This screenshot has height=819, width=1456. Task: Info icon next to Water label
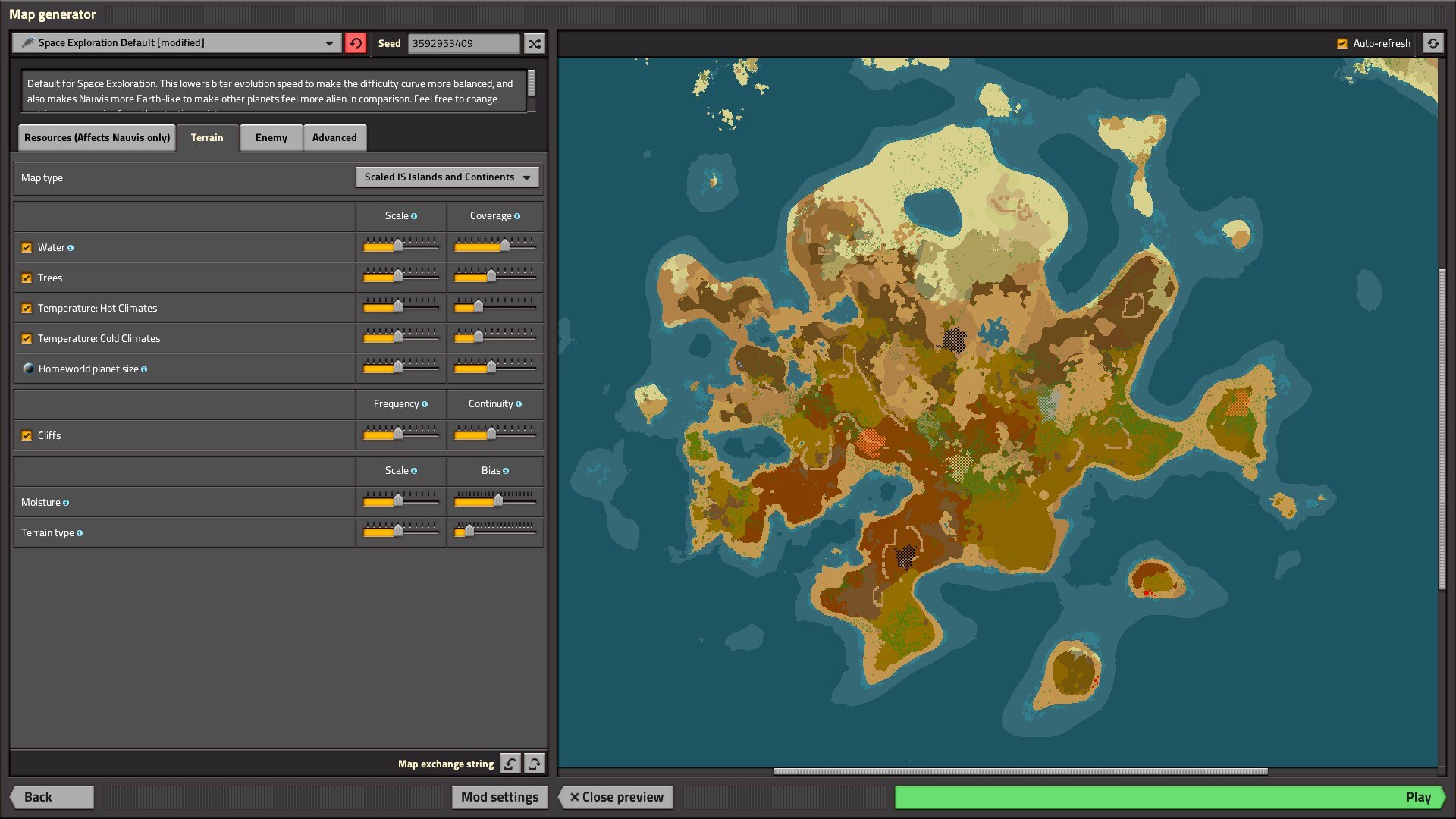pyautogui.click(x=71, y=248)
